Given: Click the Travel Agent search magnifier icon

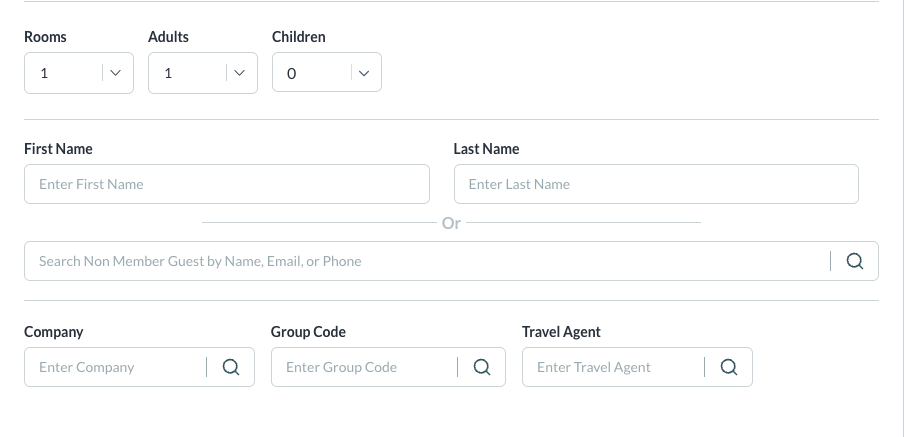Looking at the screenshot, I should click(x=729, y=367).
